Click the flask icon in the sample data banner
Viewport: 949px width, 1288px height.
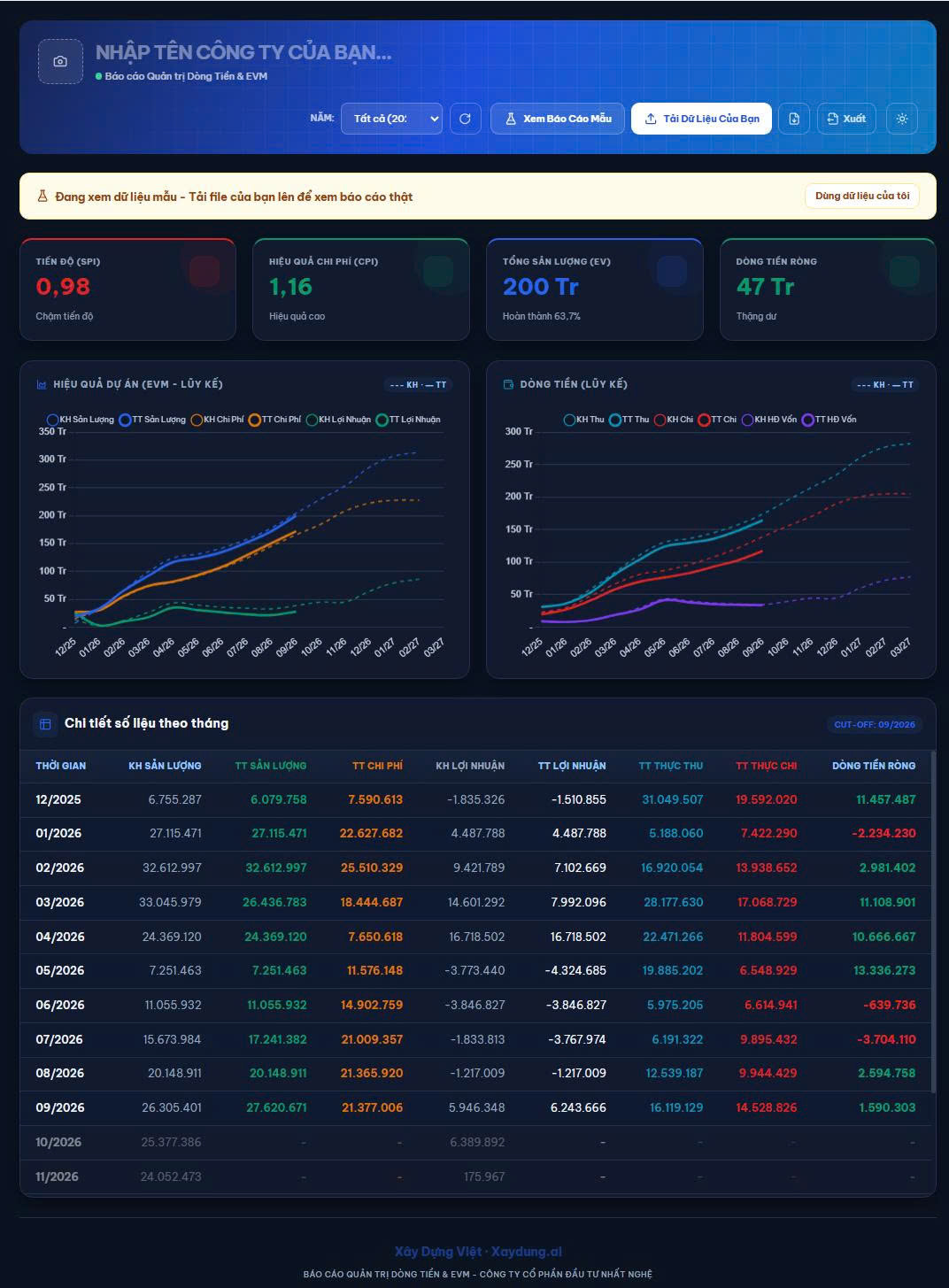coord(42,197)
